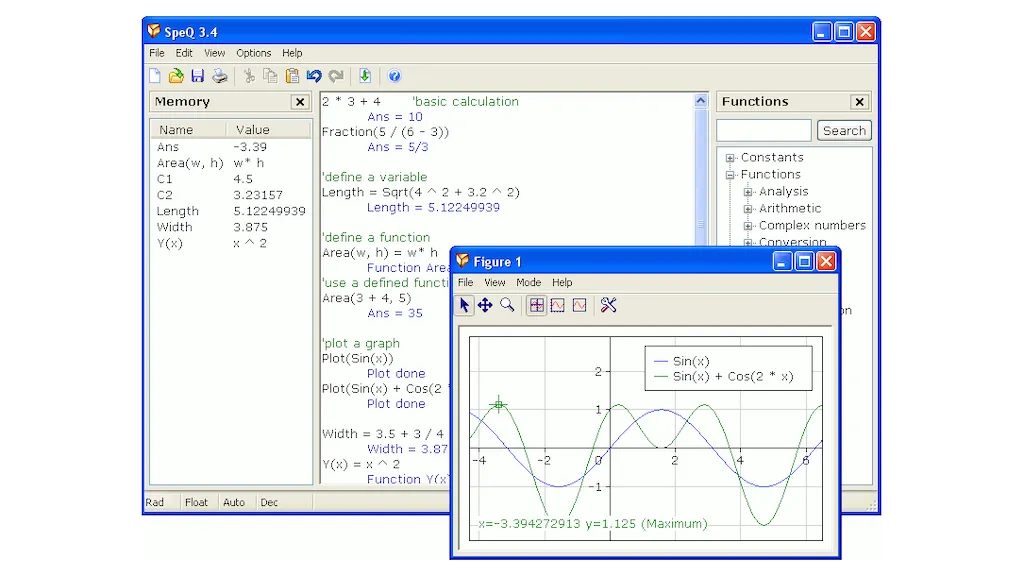Save using the floppy disk icon
This screenshot has height=576, width=1024.
point(197,76)
